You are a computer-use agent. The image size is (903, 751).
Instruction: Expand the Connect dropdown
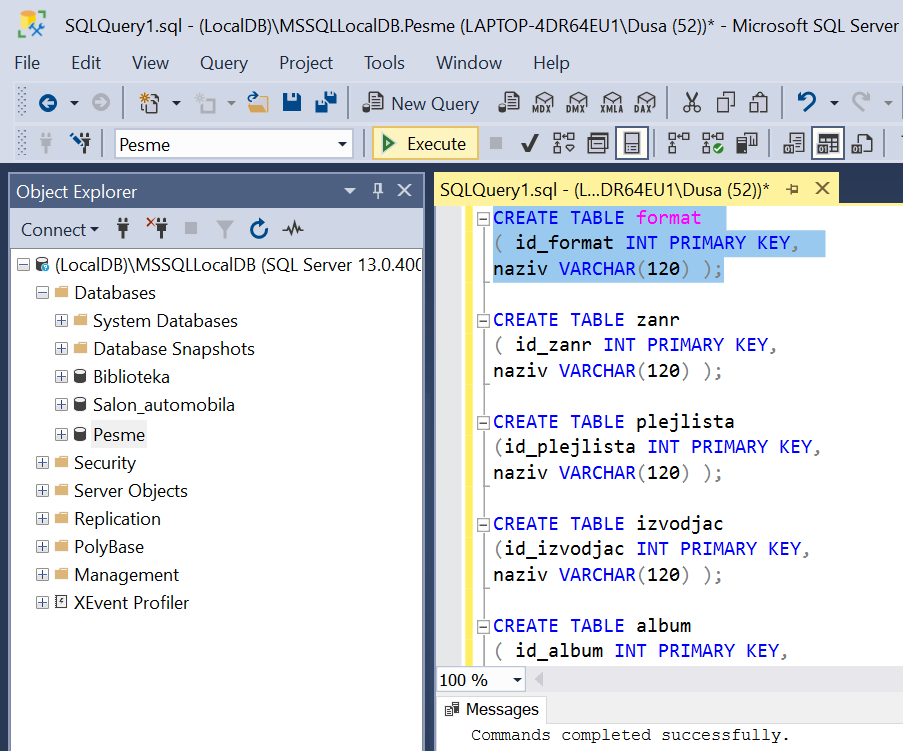[x=60, y=230]
